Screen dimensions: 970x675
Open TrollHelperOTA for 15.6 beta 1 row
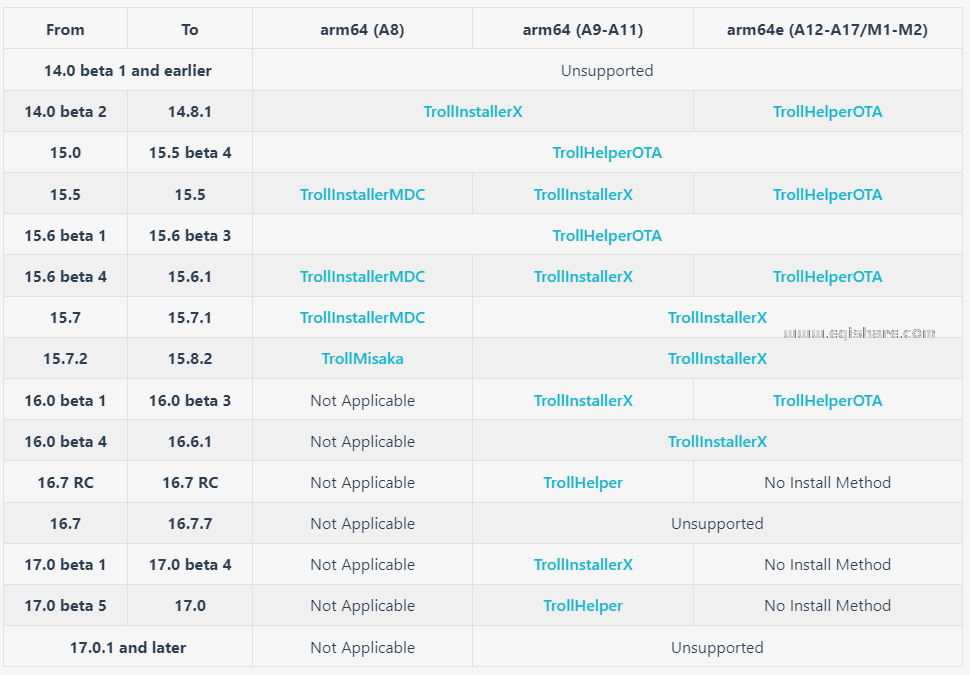[607, 236]
